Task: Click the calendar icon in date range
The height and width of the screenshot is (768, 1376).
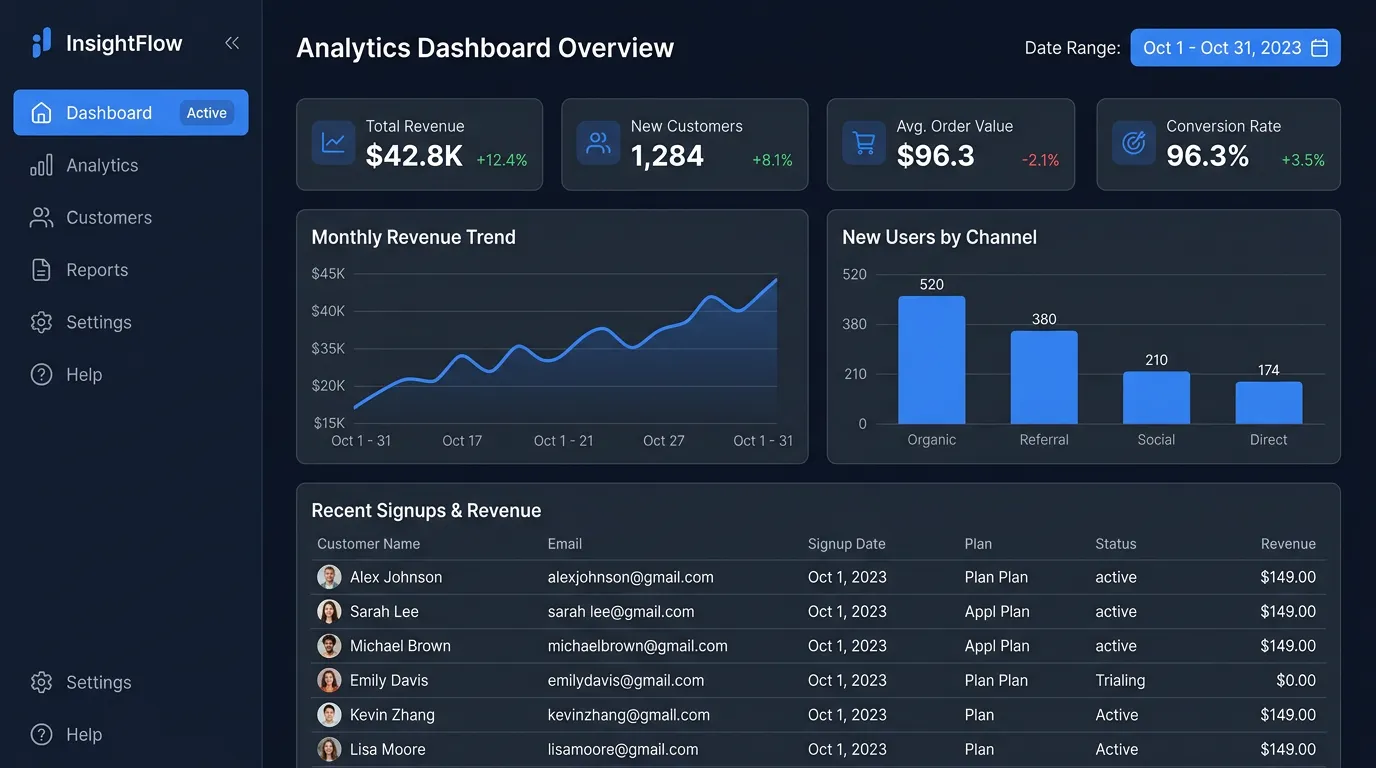Action: [x=1319, y=48]
